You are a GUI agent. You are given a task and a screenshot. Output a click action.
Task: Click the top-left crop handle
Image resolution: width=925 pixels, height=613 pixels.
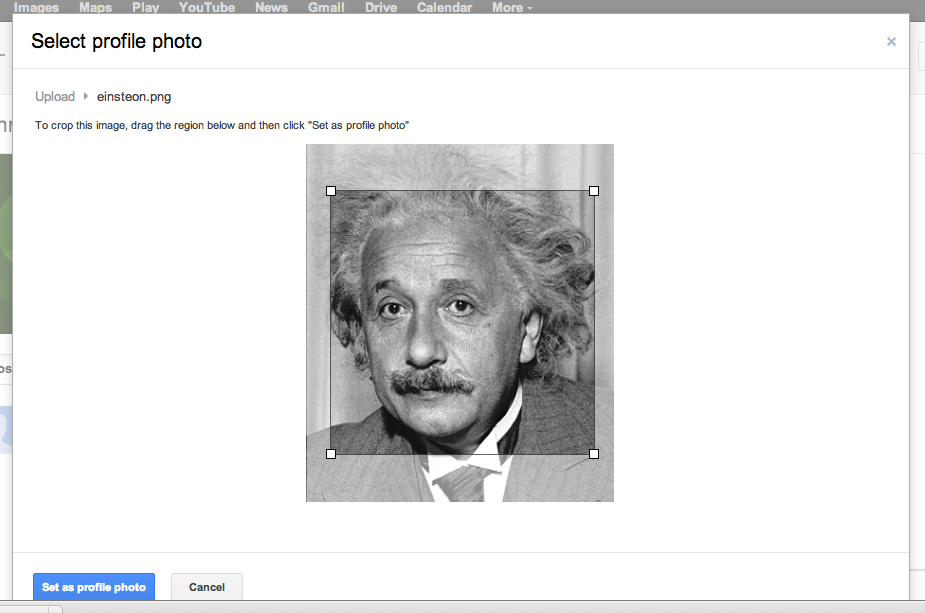pos(331,190)
